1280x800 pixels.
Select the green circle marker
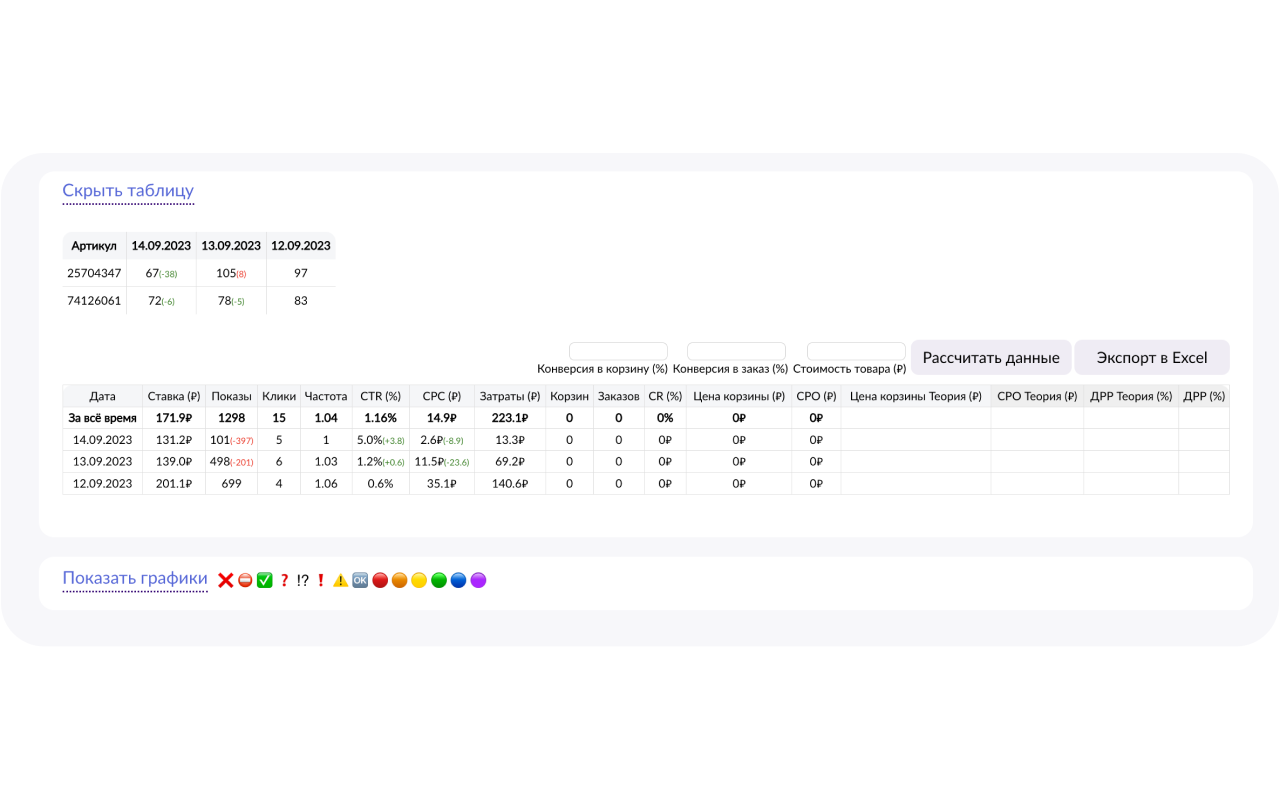(439, 580)
